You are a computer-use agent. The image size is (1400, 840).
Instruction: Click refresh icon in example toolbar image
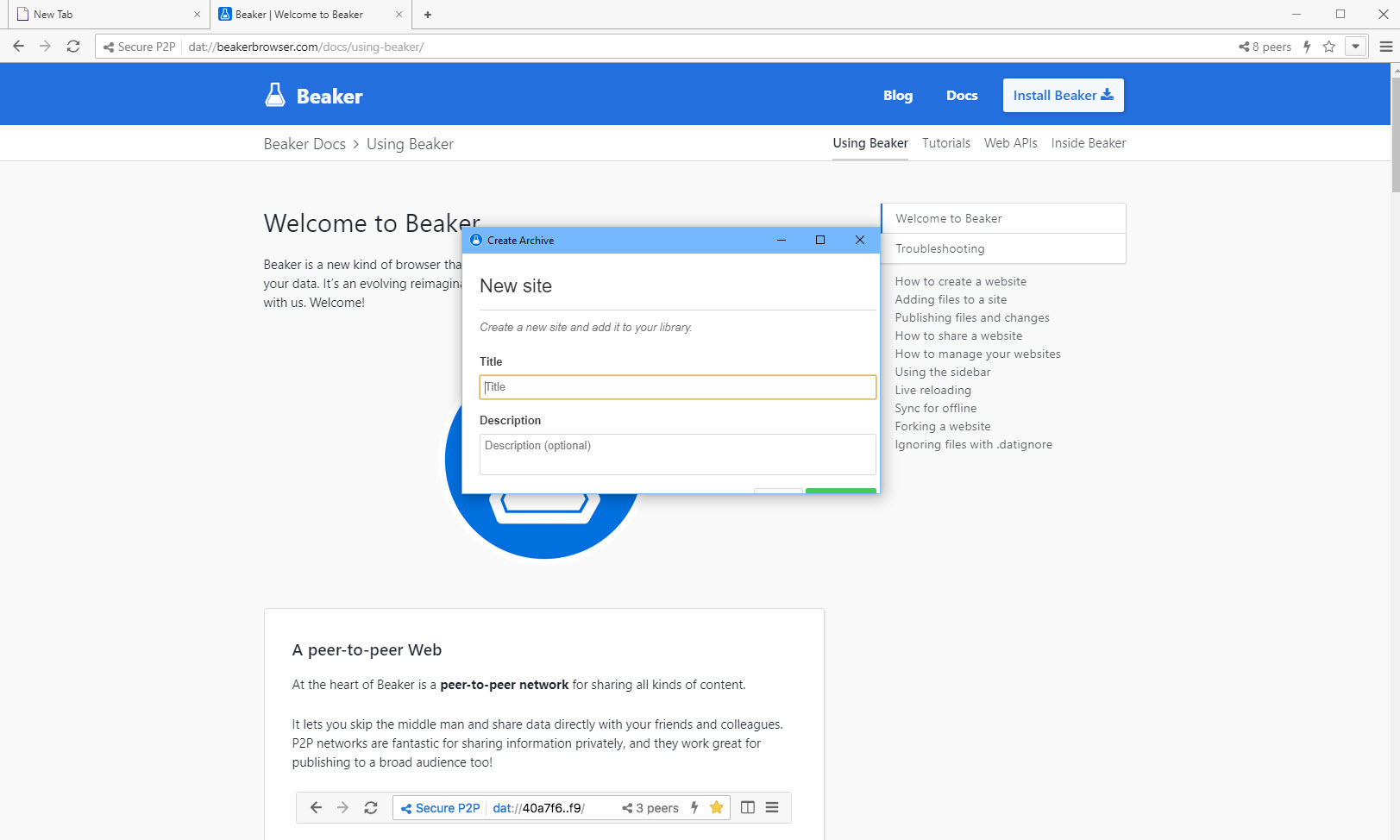(371, 807)
